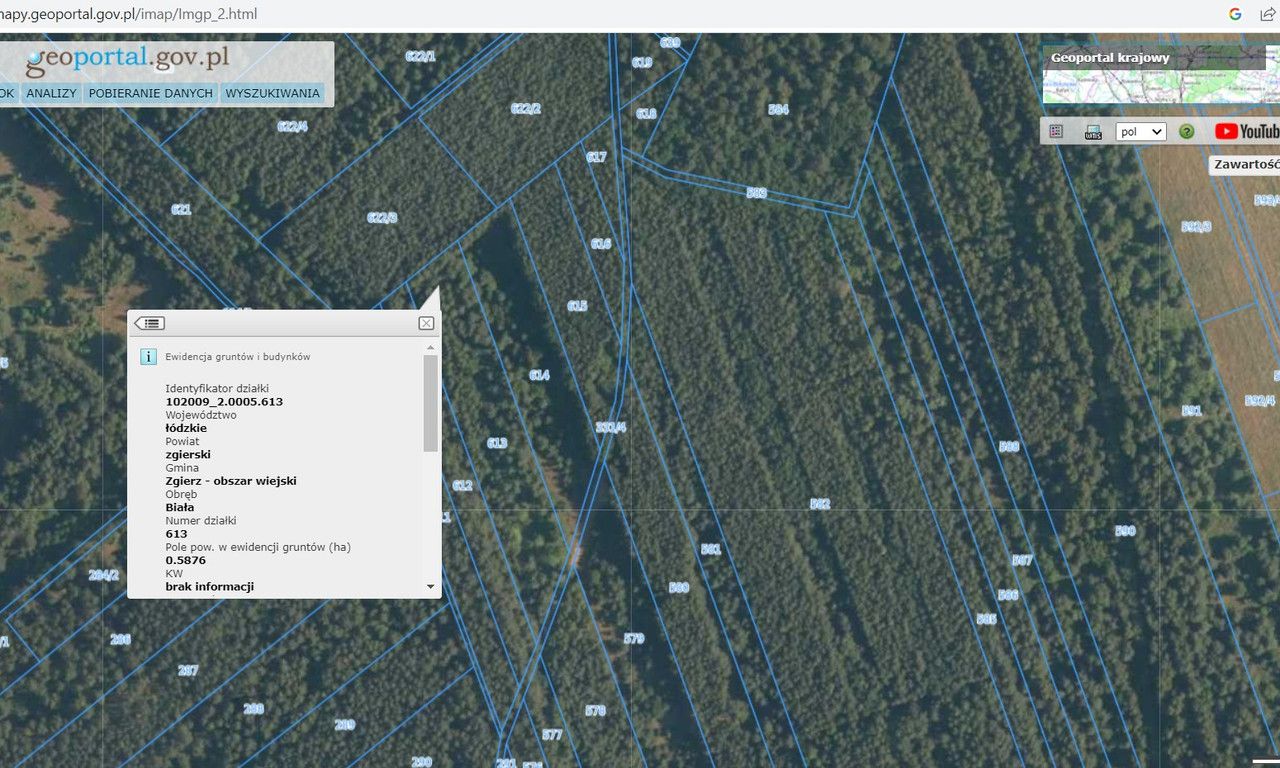Click parcel label 617 on the map
Image resolution: width=1280 pixels, height=768 pixels.
596,156
